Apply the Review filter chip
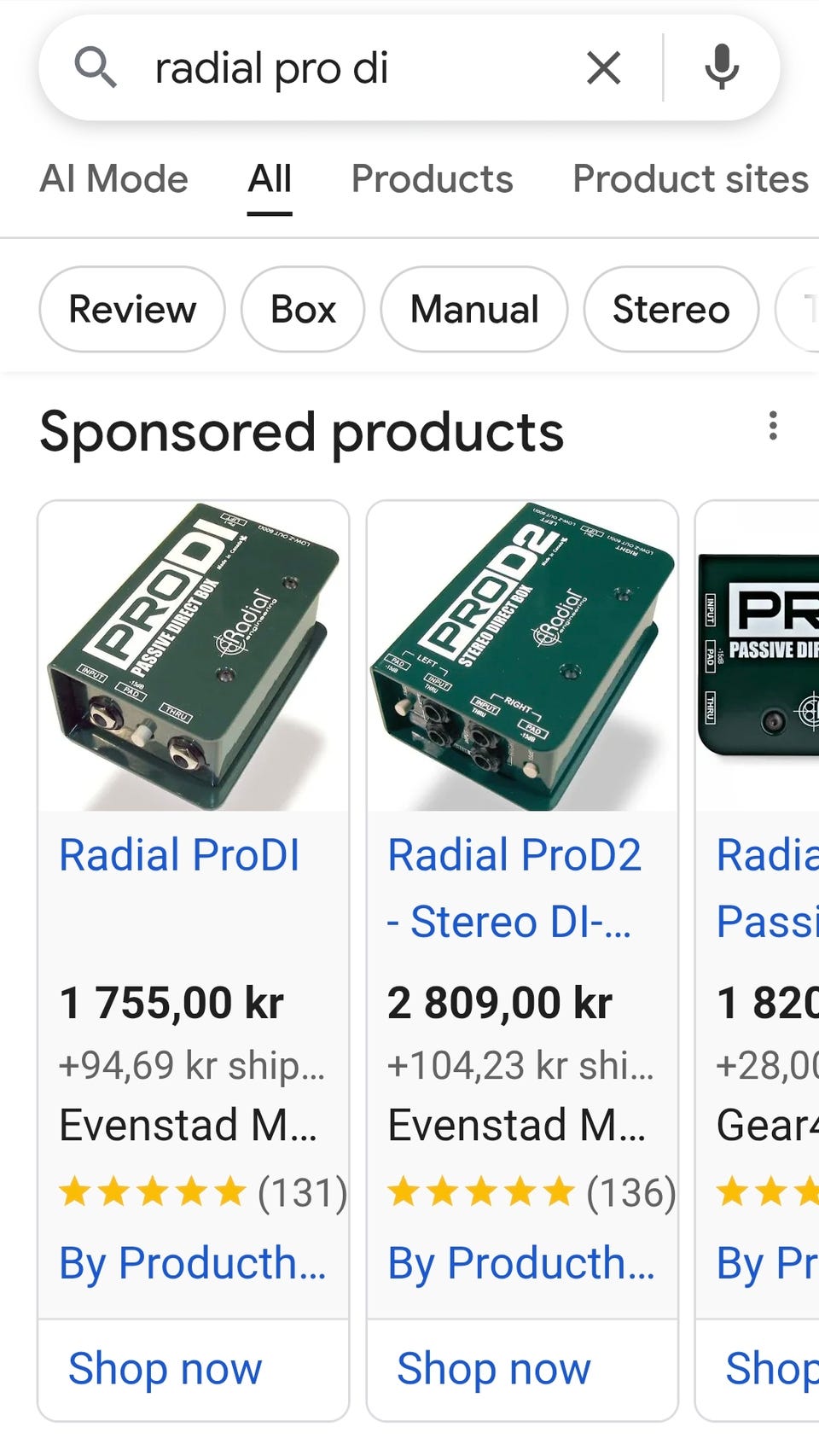Image resolution: width=819 pixels, height=1456 pixels. [x=132, y=309]
